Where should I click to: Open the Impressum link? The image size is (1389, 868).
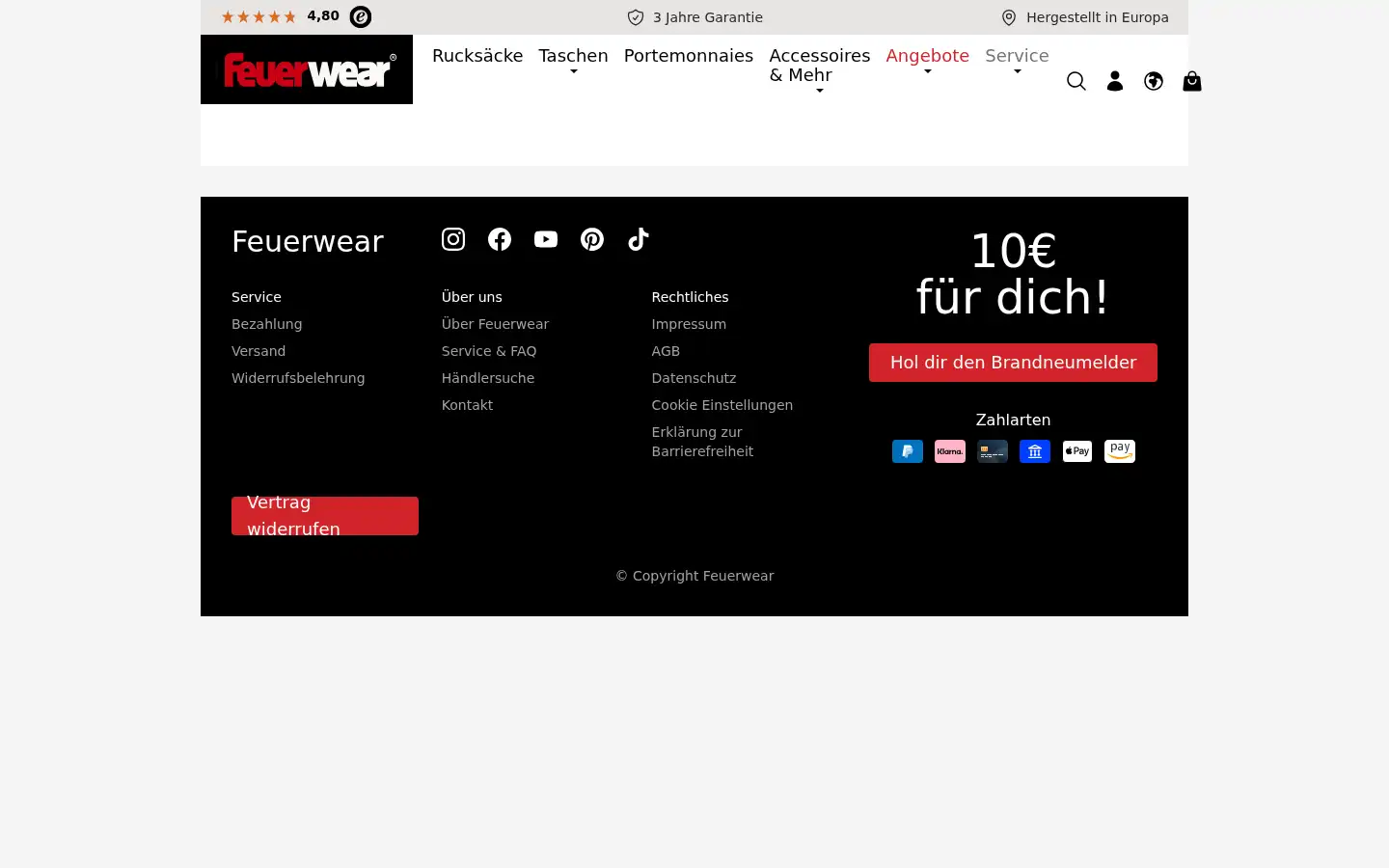tap(689, 324)
